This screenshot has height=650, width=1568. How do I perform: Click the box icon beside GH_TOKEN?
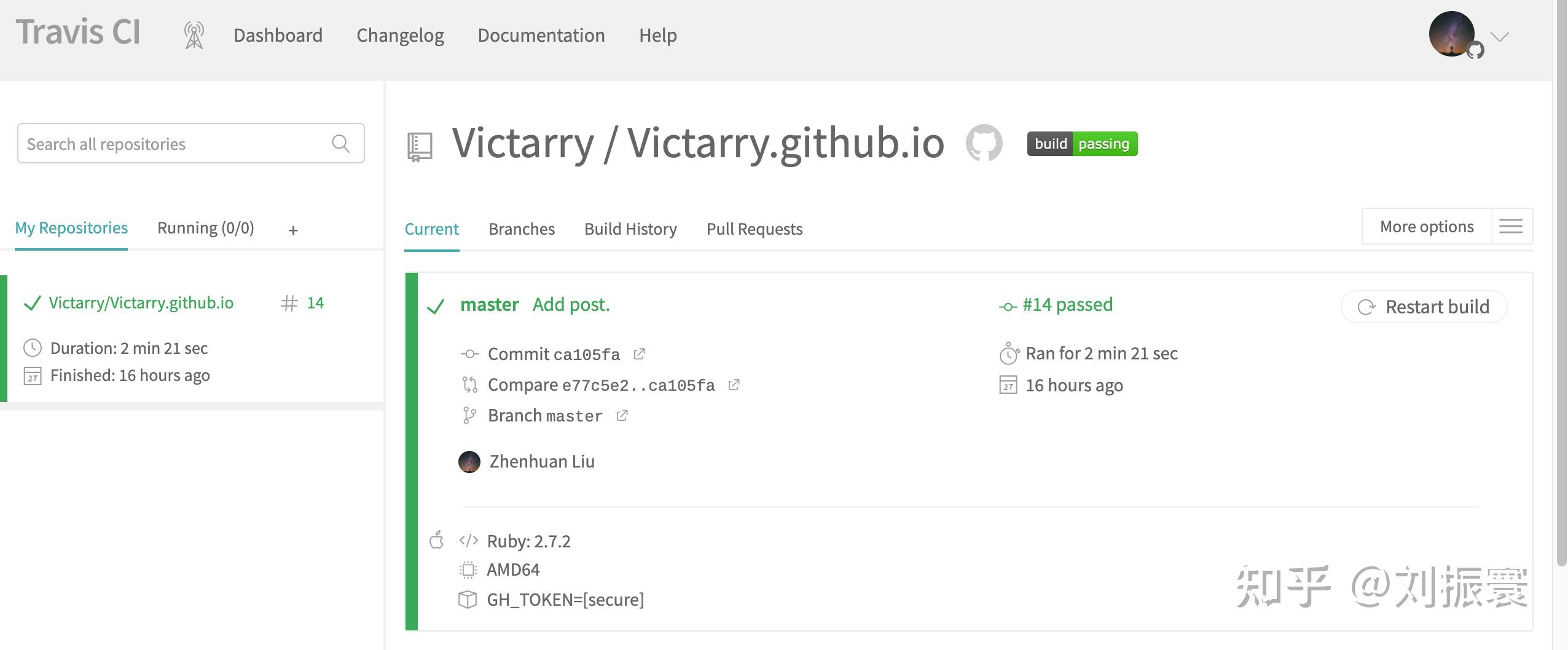click(x=468, y=600)
